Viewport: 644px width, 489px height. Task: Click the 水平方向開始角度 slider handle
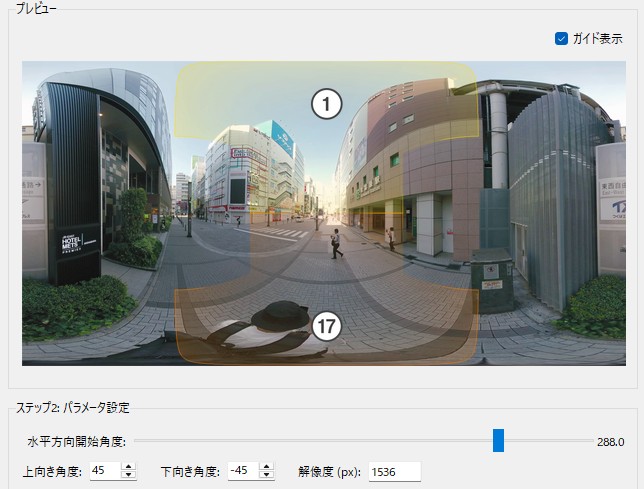click(x=498, y=441)
